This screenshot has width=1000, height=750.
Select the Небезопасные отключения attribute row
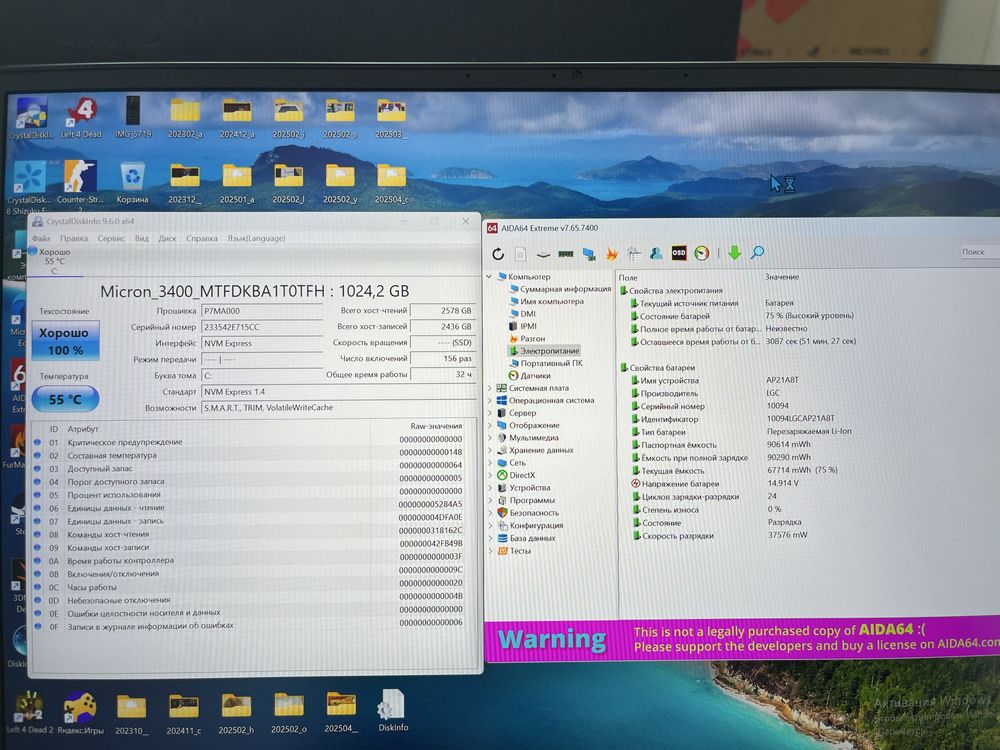(249, 600)
